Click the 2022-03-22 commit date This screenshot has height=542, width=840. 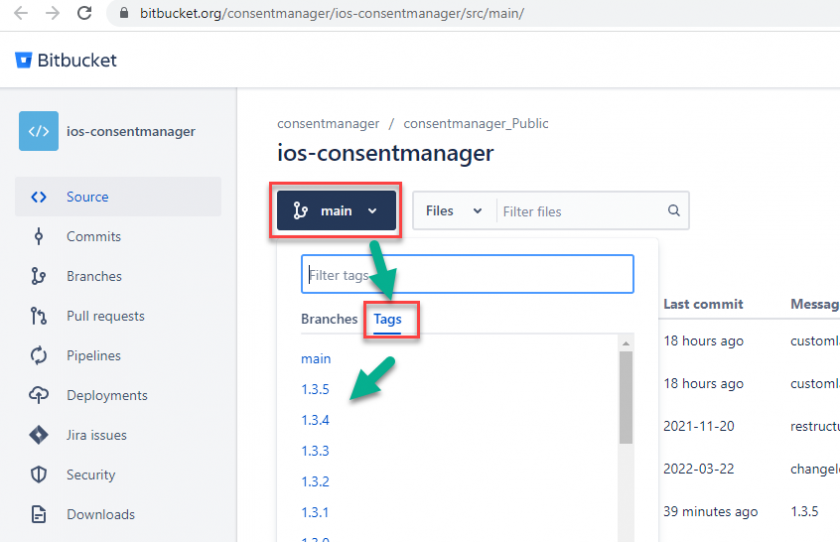click(699, 469)
